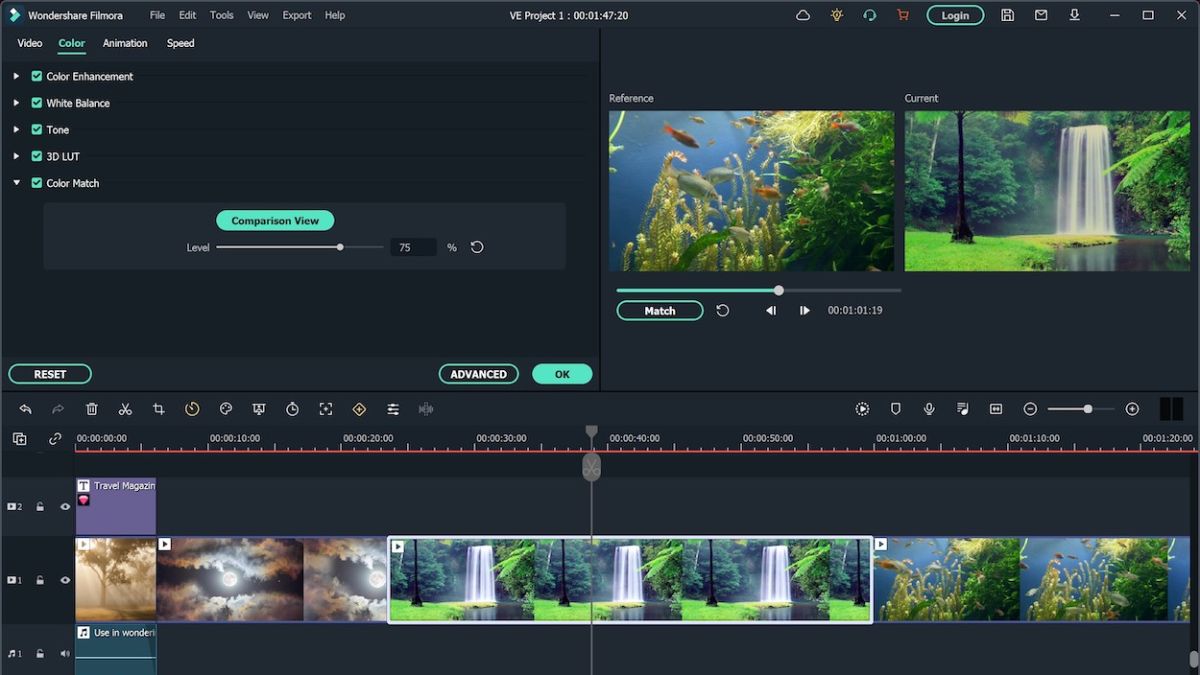Lock video track 2
Image resolution: width=1200 pixels, height=675 pixels.
point(40,507)
